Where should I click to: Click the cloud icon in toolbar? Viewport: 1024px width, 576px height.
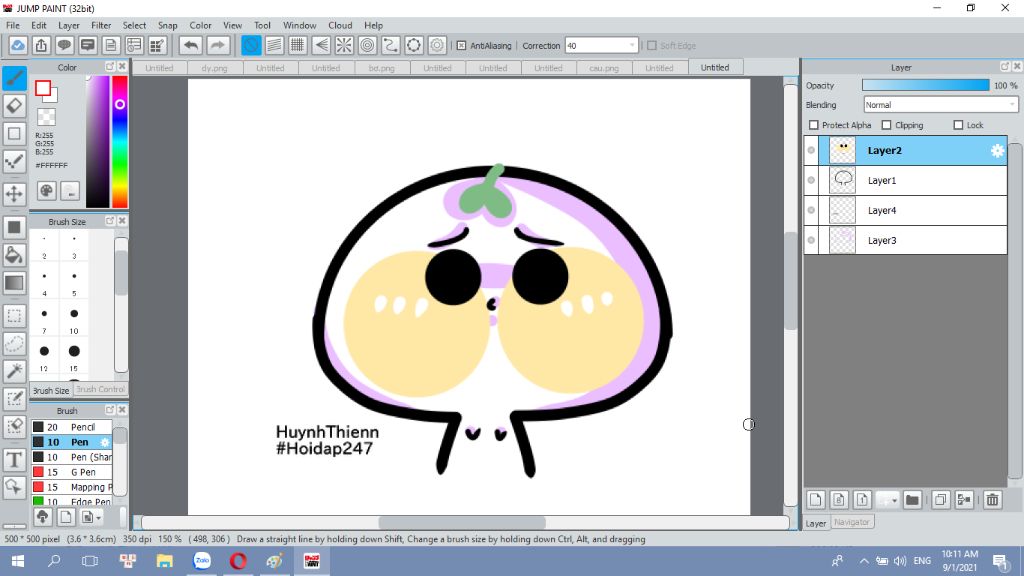pyautogui.click(x=18, y=45)
